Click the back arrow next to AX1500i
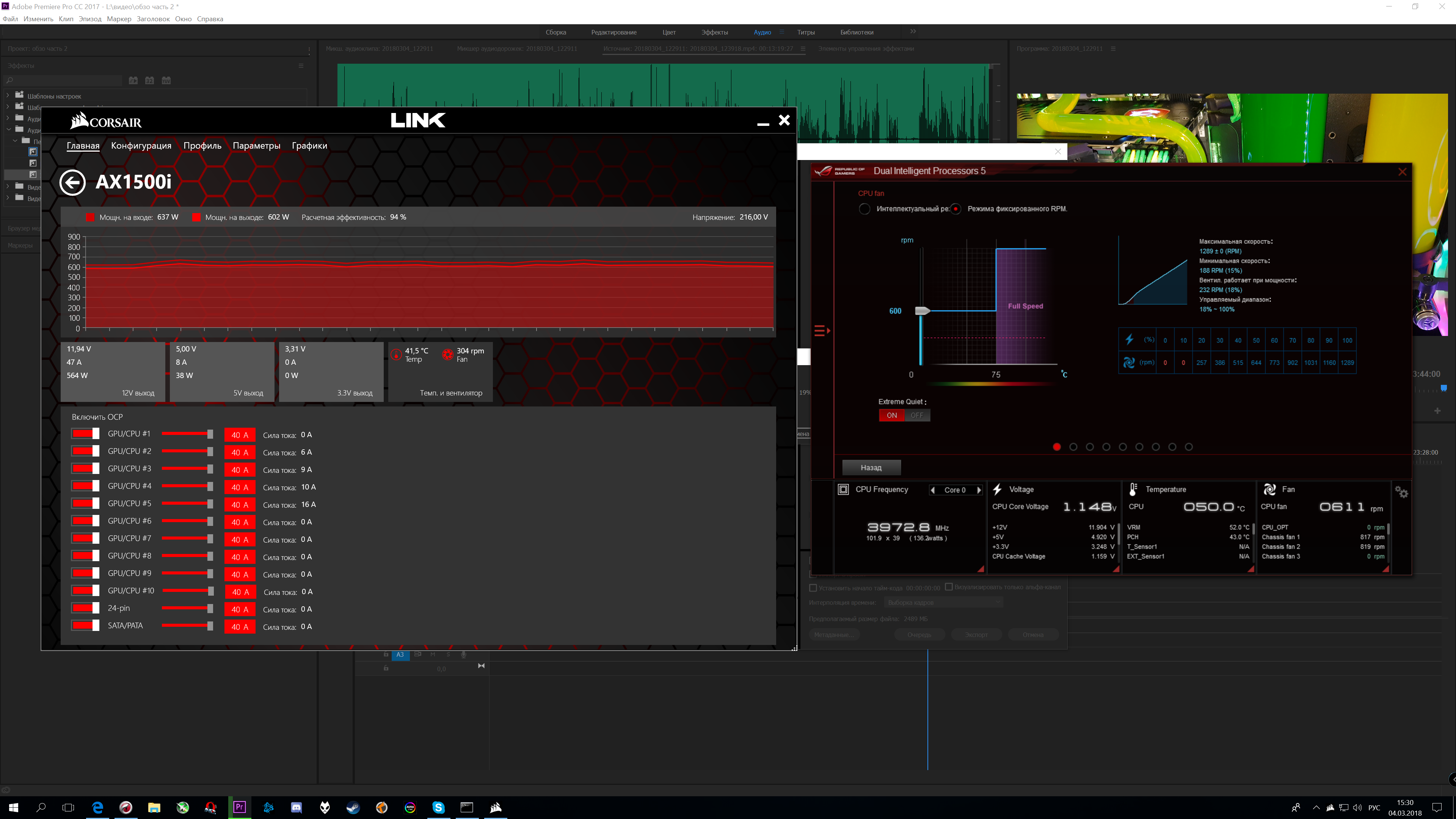Screen dimensions: 1456x819 [72, 182]
